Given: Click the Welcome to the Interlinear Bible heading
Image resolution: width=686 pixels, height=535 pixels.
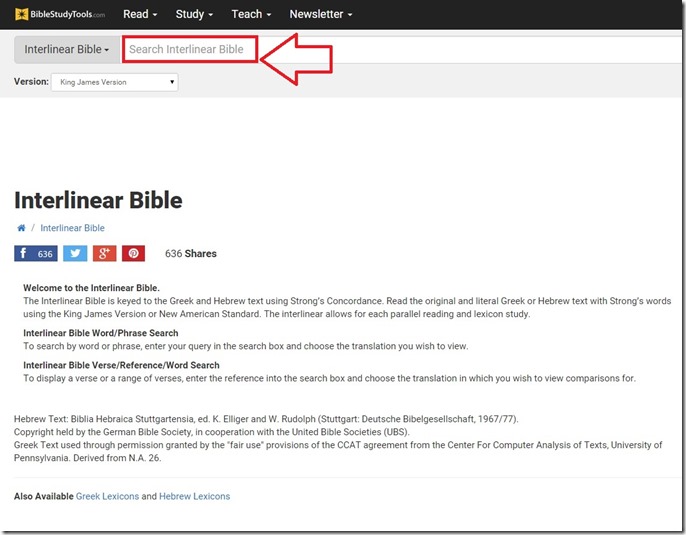Looking at the screenshot, I should (x=91, y=288).
